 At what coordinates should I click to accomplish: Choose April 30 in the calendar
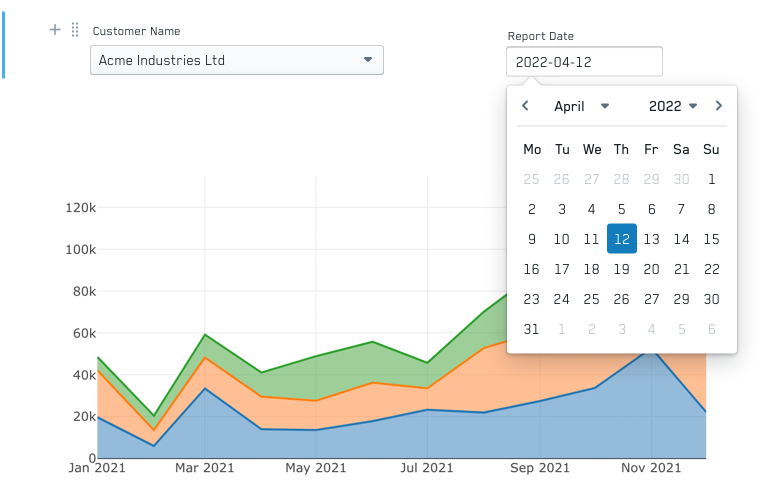[711, 299]
